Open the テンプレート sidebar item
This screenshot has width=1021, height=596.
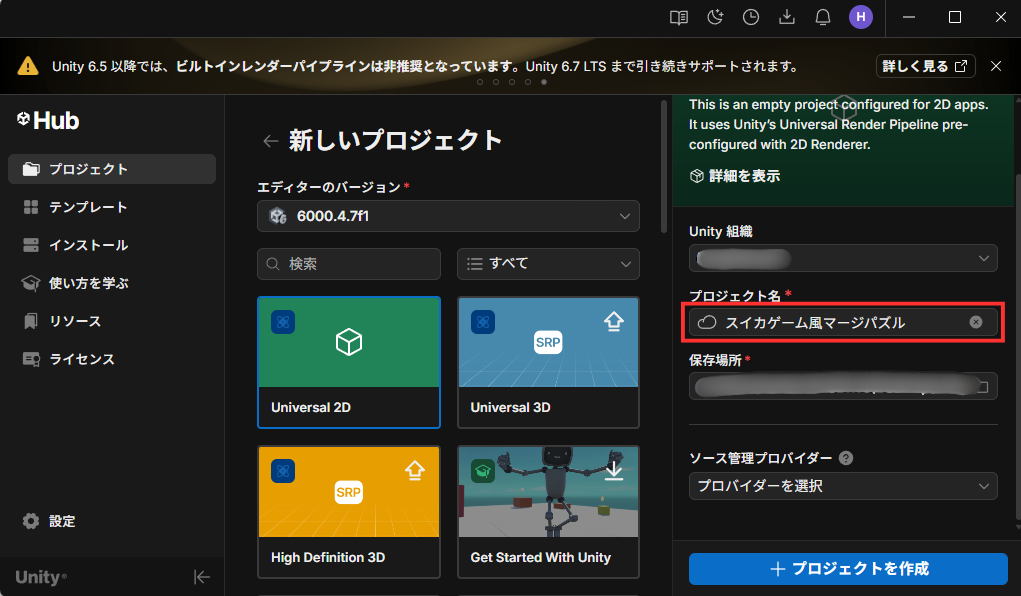pos(112,207)
